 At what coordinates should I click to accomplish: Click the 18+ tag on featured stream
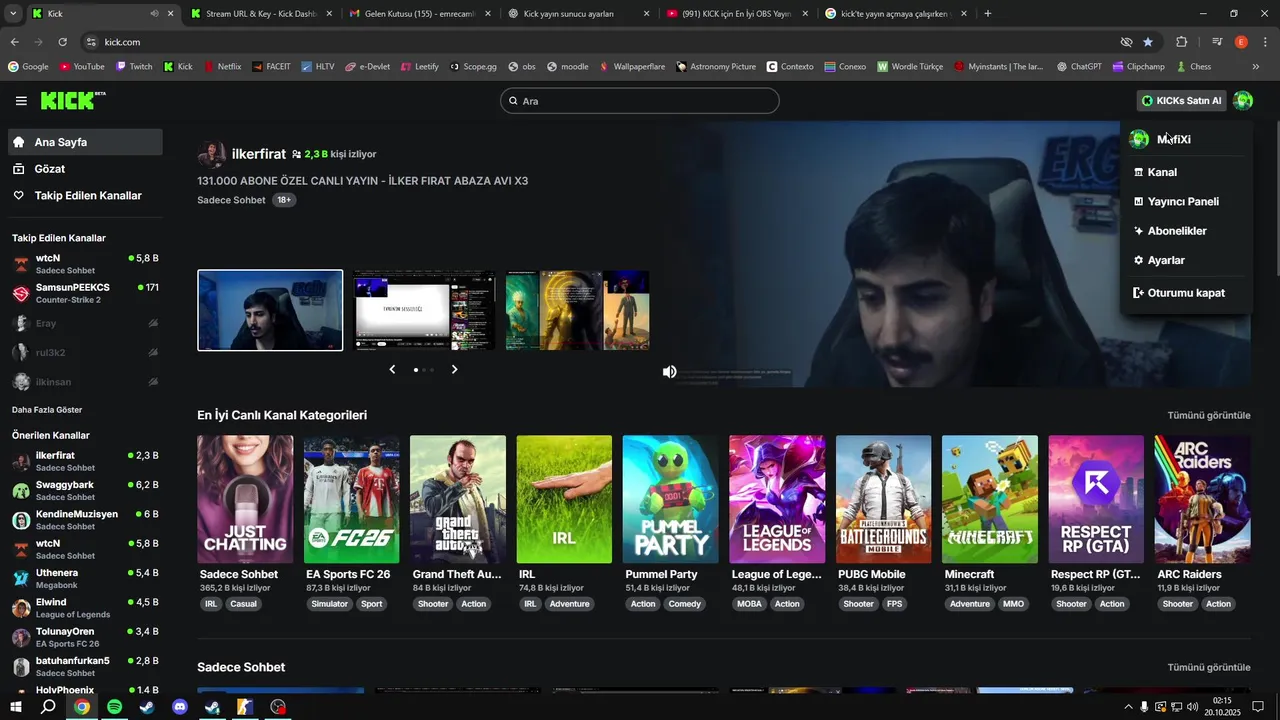(284, 200)
